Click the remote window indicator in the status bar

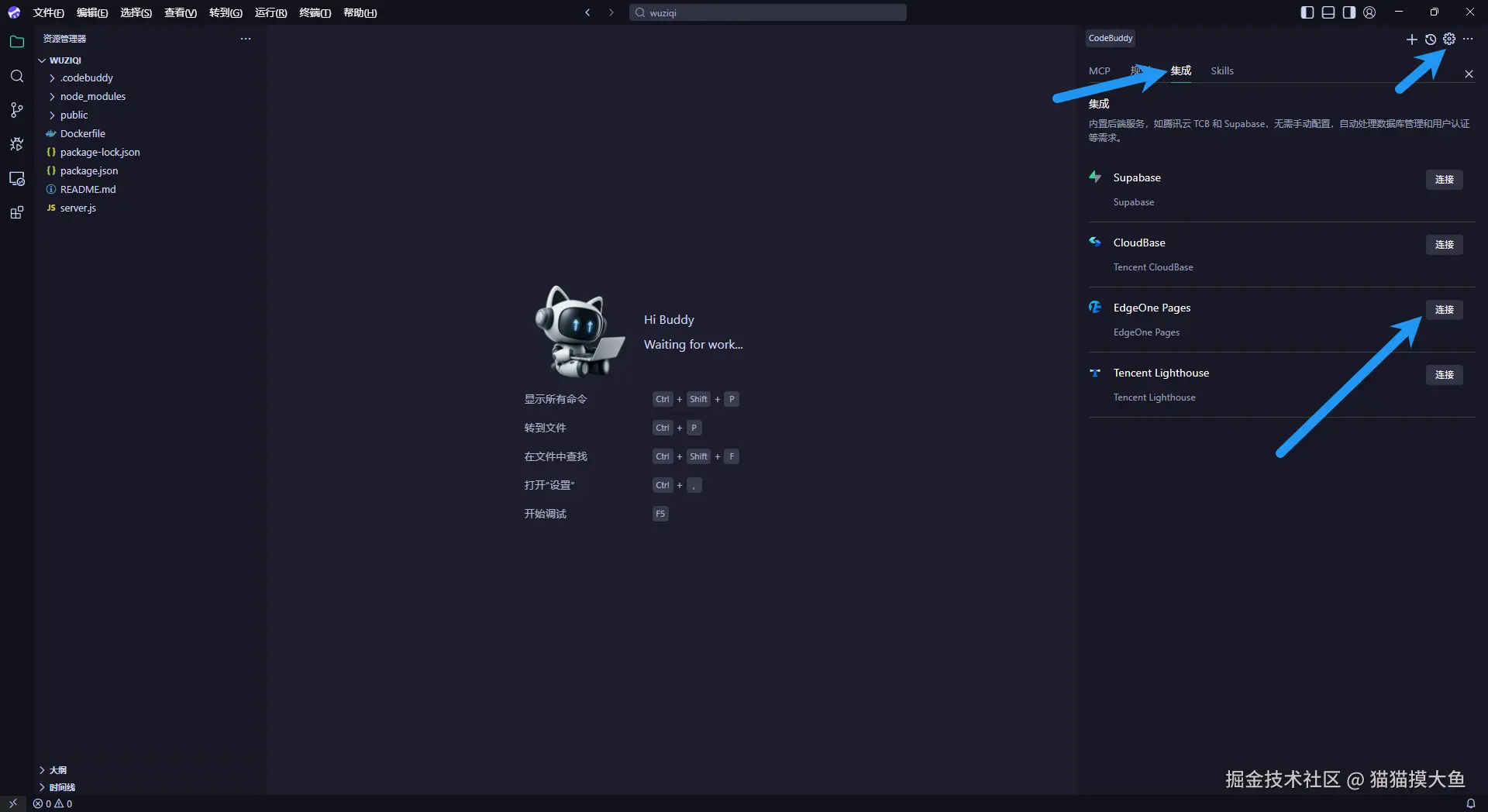pyautogui.click(x=13, y=803)
